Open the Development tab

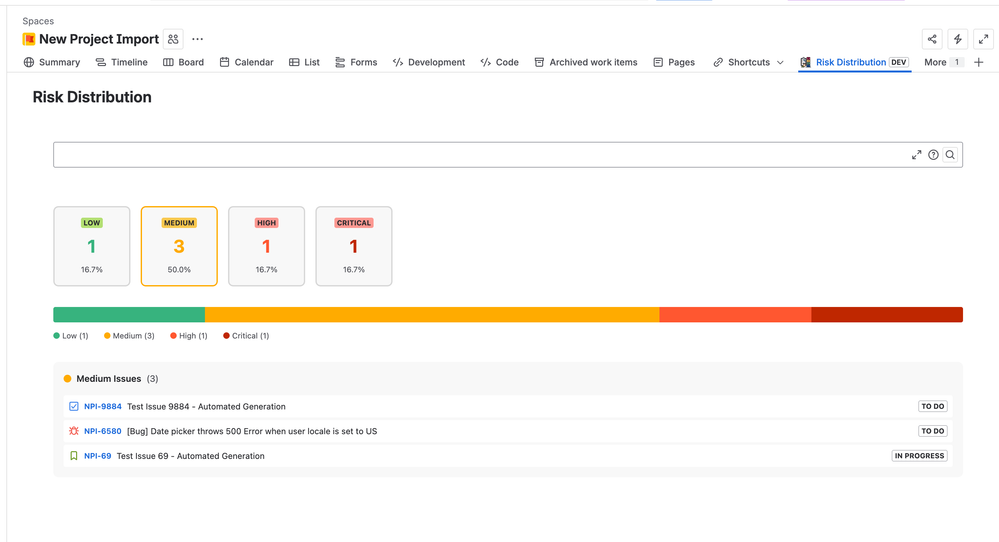click(429, 62)
